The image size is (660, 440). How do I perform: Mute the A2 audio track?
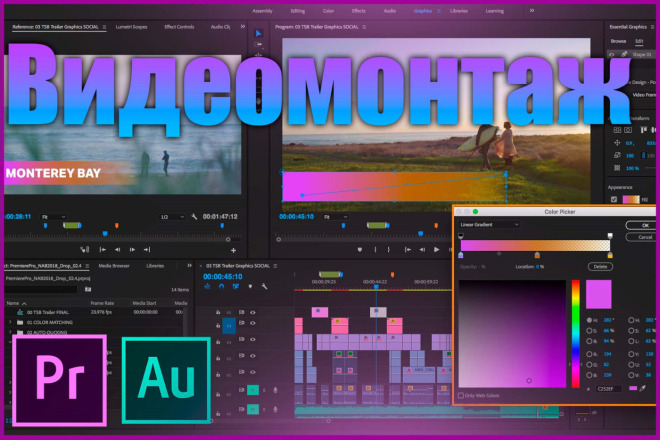(x=253, y=409)
